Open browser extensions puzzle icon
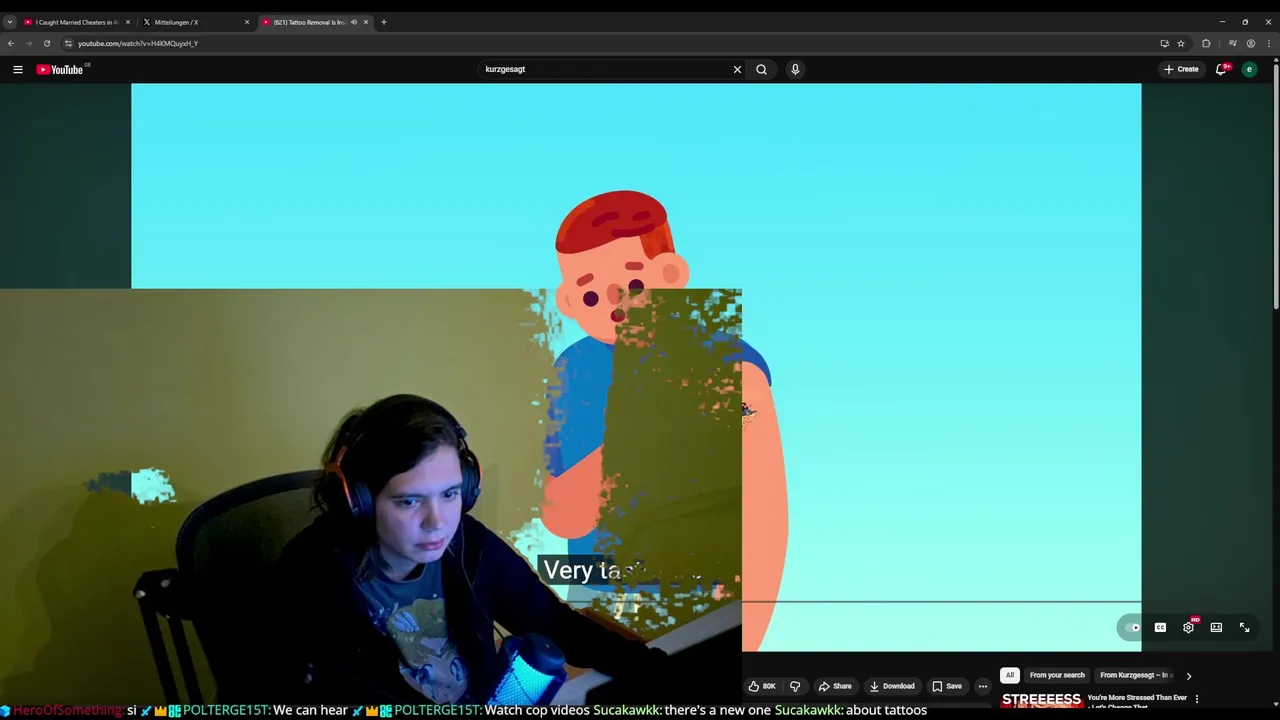 point(1206,43)
